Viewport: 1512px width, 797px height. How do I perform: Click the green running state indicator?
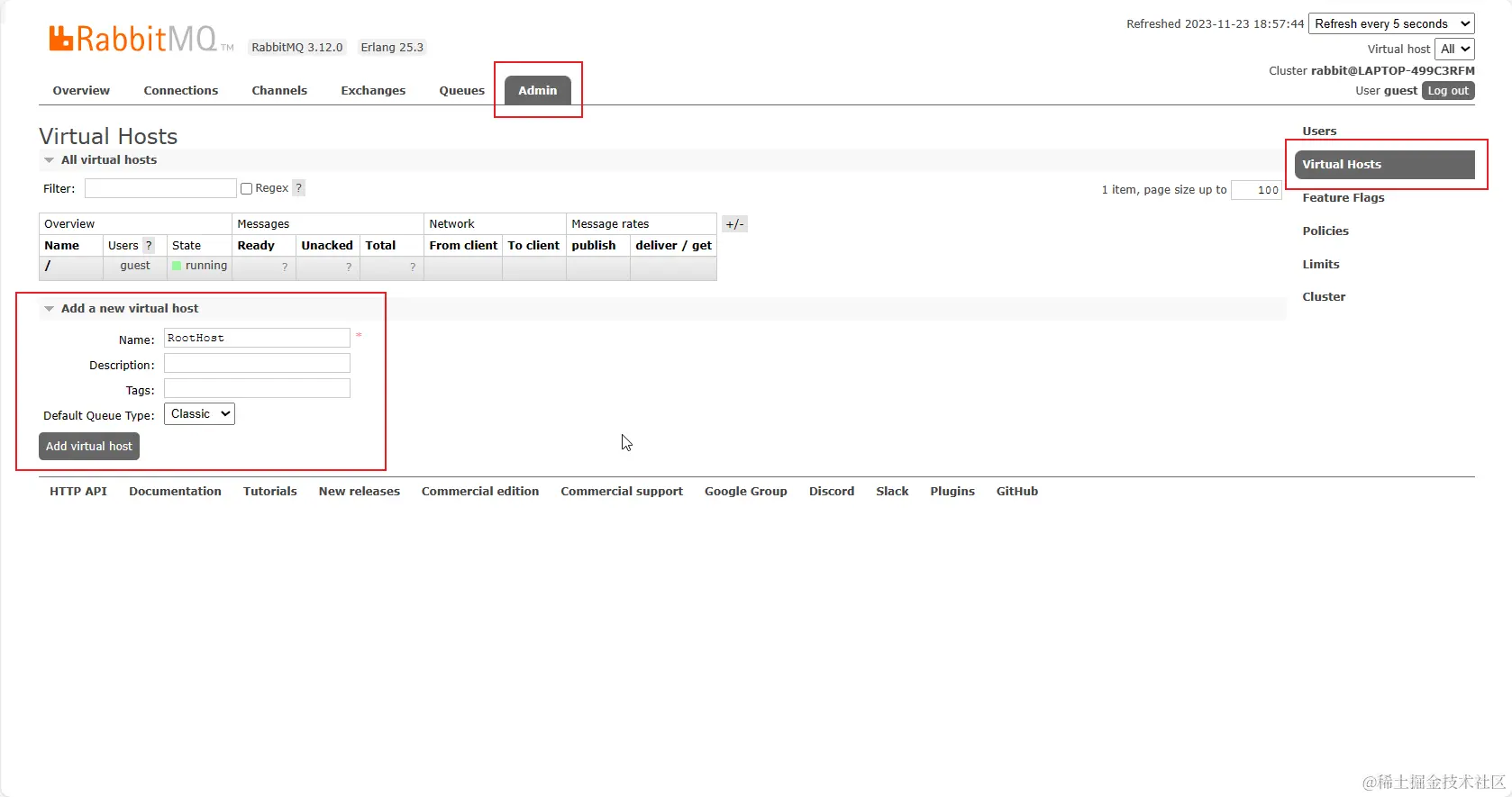(x=177, y=266)
